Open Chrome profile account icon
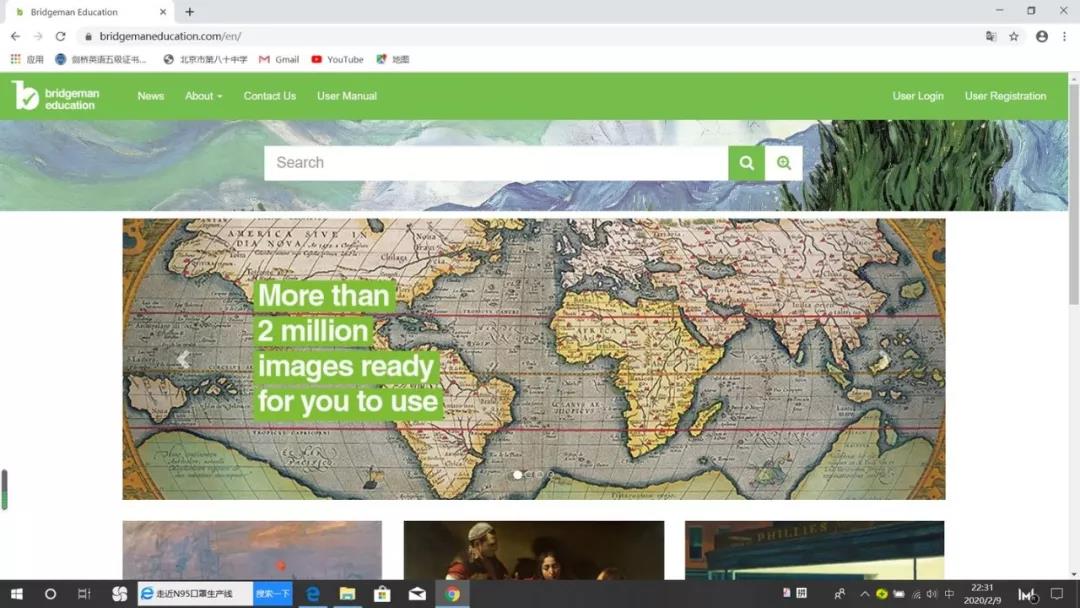Image resolution: width=1080 pixels, height=608 pixels. (x=1042, y=36)
